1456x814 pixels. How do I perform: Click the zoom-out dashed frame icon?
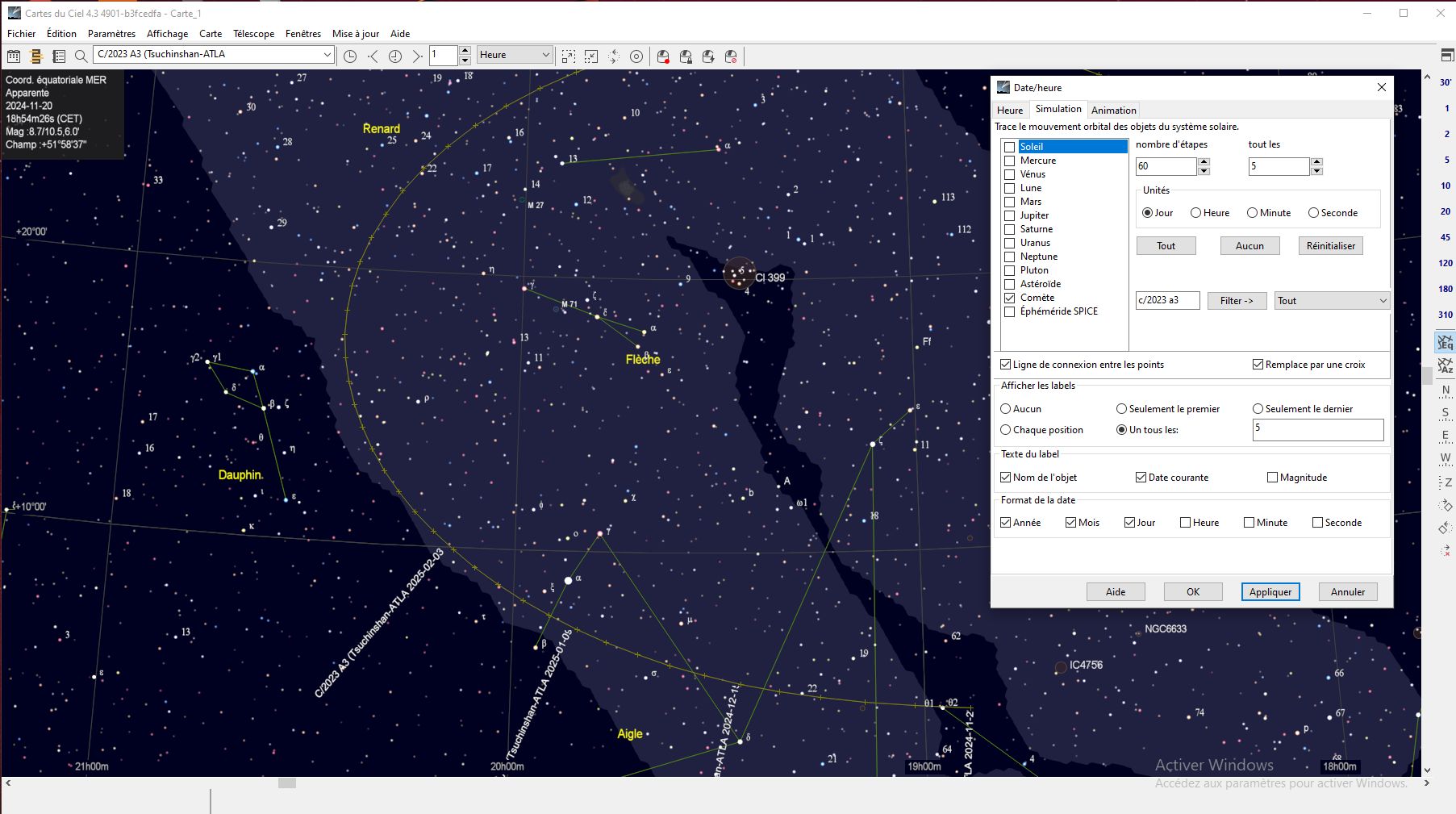click(x=591, y=56)
